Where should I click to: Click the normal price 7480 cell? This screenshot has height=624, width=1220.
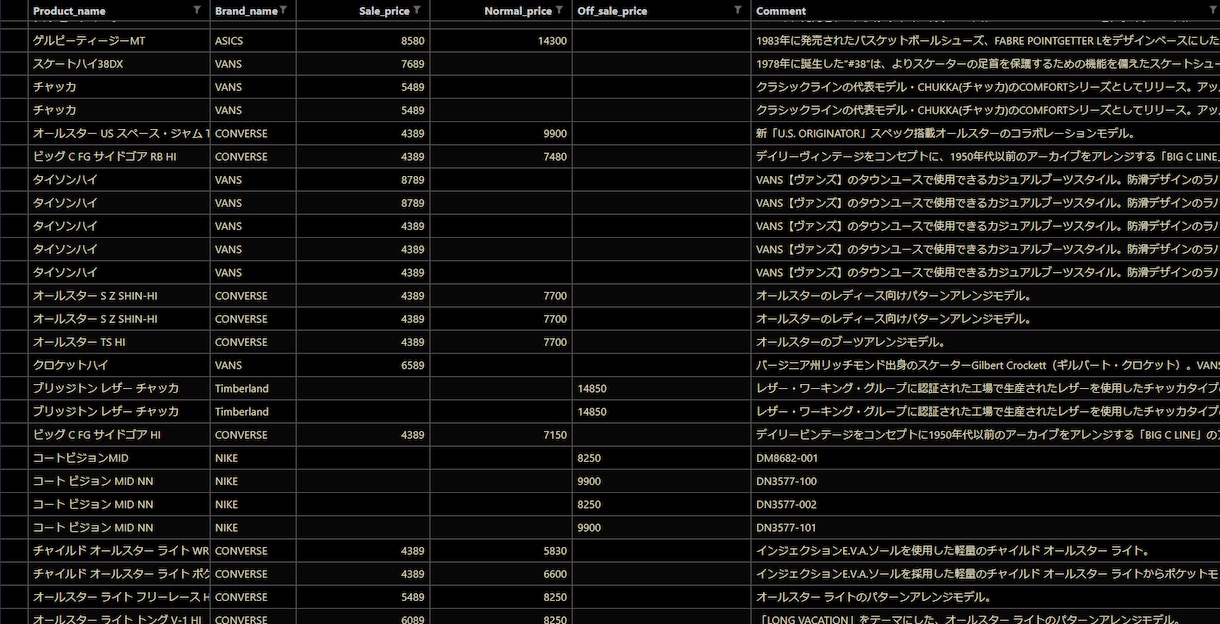(x=501, y=157)
